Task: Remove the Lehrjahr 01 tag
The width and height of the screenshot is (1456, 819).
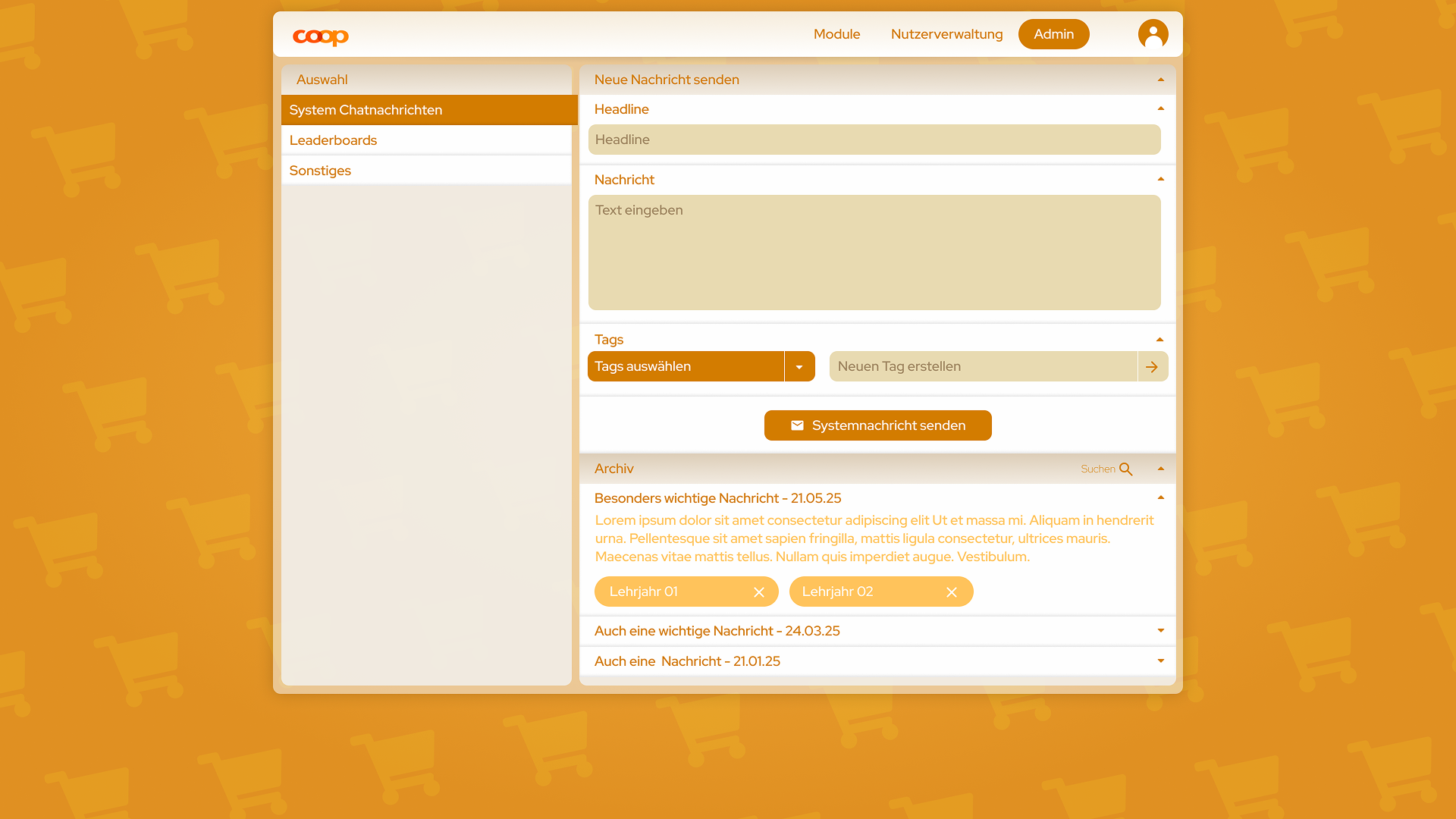Action: pos(759,592)
